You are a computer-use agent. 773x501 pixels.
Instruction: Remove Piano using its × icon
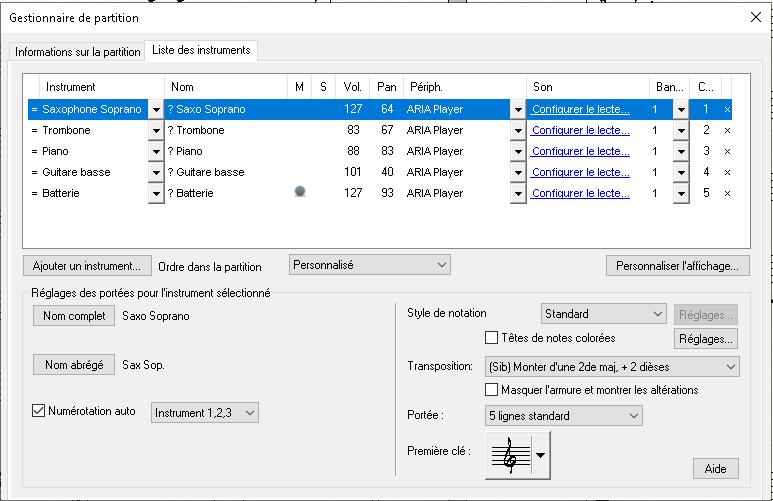click(727, 152)
